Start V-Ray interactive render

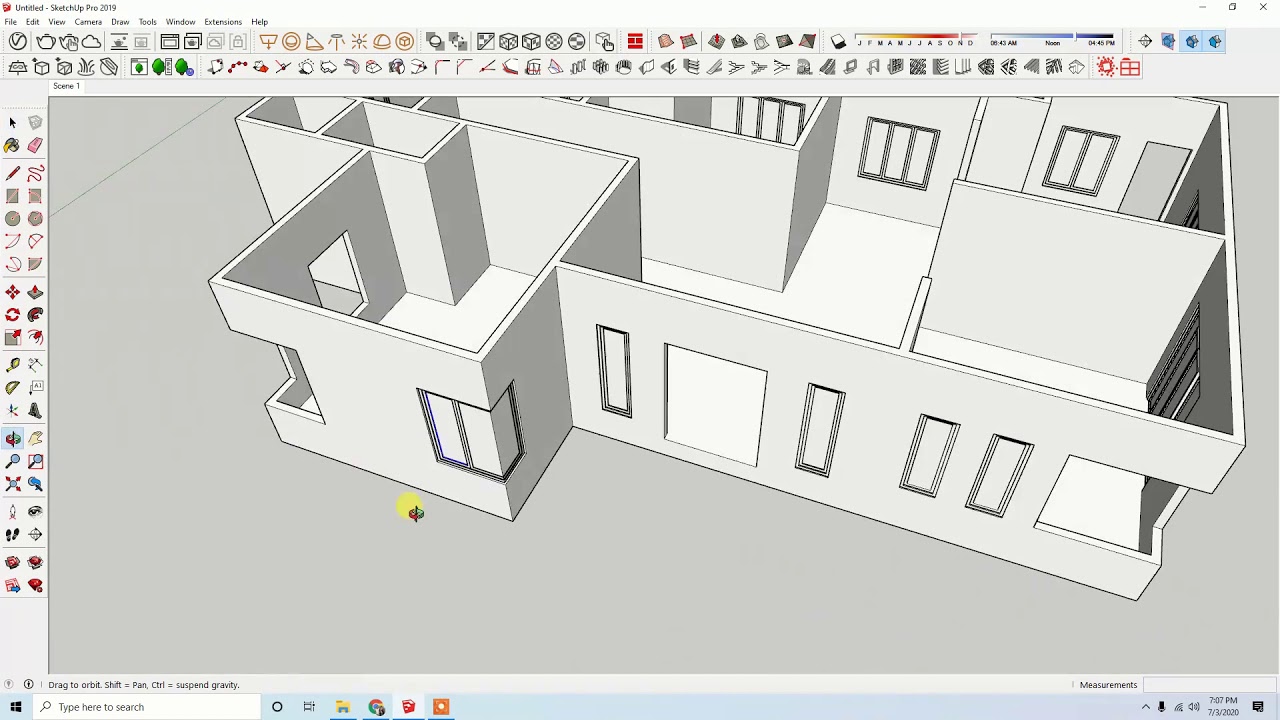69,41
